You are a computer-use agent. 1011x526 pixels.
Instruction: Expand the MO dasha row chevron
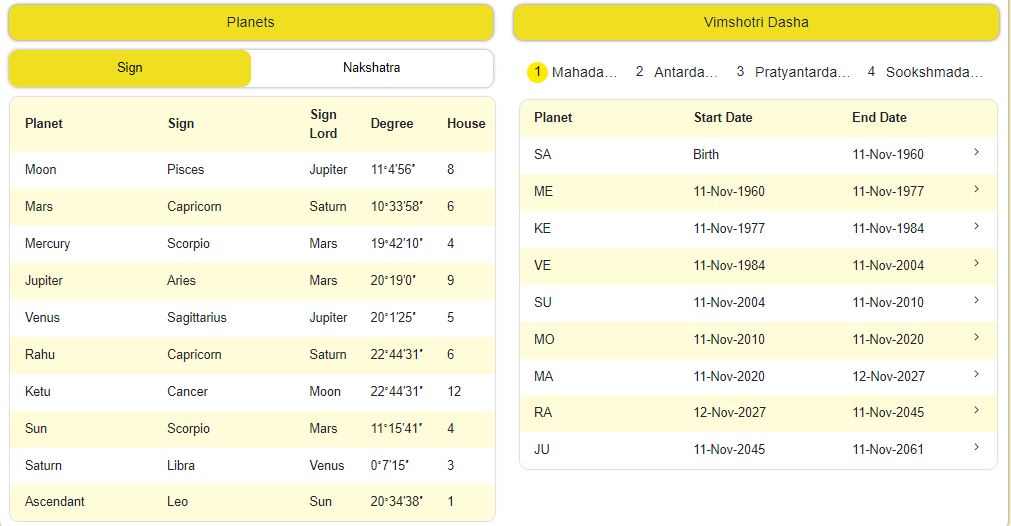976,337
